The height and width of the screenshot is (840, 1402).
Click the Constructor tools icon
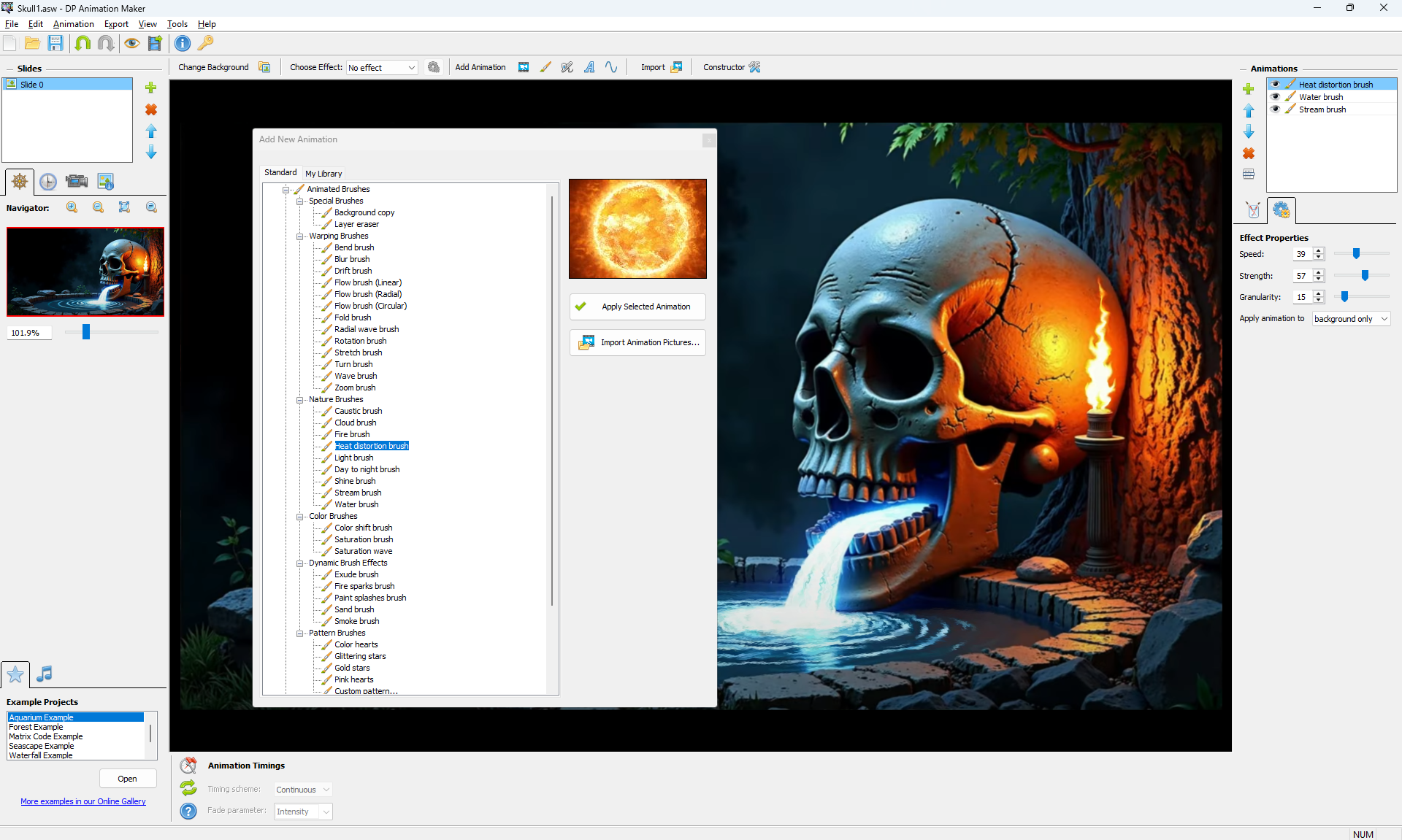point(754,67)
